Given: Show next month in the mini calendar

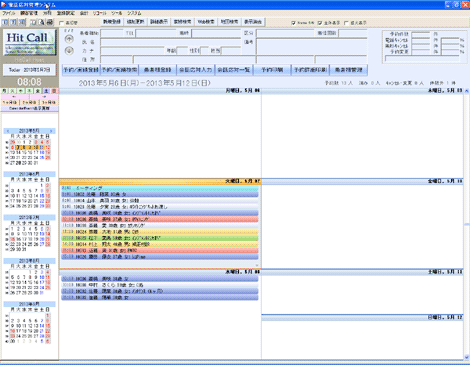Looking at the screenshot, I should 51,131.
